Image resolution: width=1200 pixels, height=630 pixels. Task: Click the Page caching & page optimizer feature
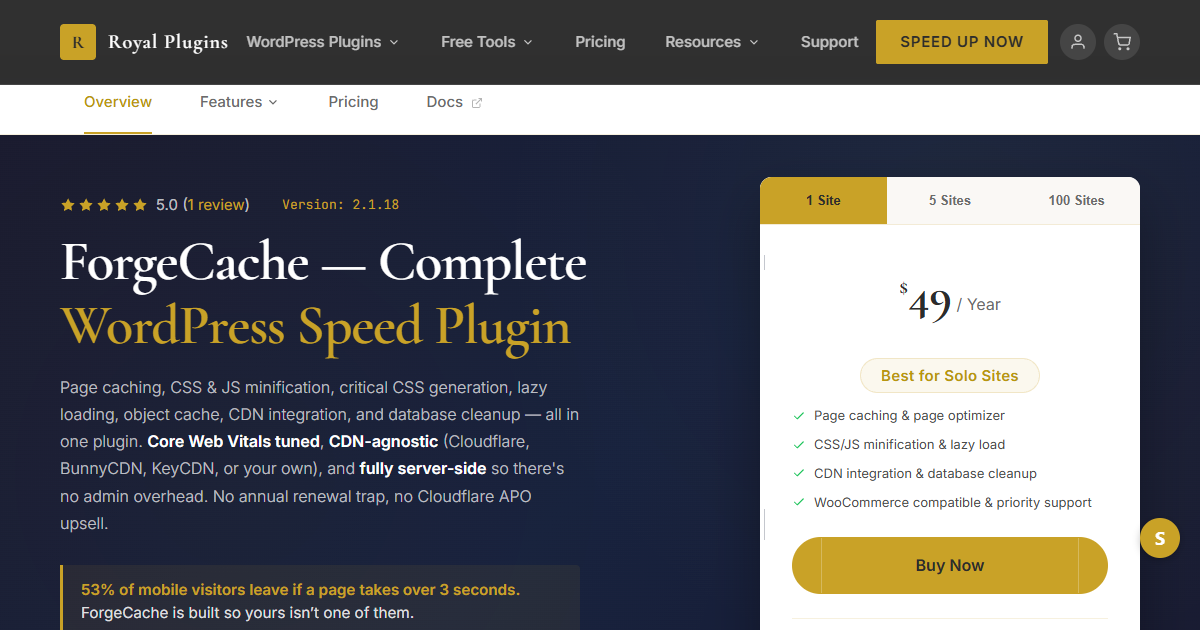pyautogui.click(x=909, y=416)
